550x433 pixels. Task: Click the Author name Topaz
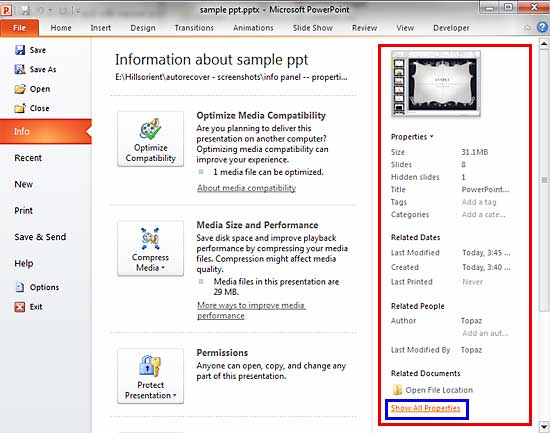471,321
